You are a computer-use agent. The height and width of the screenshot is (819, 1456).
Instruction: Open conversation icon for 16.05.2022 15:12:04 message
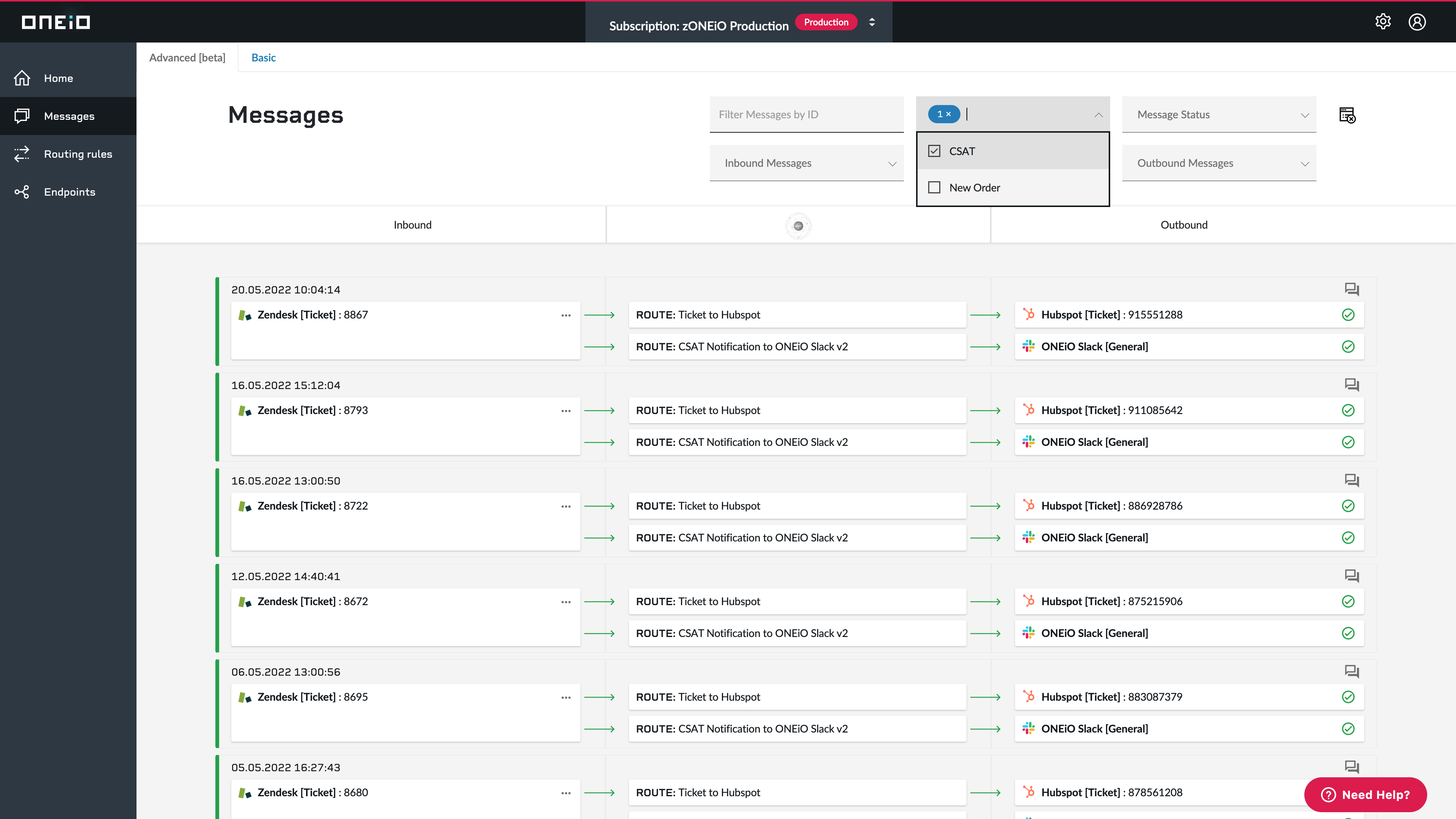1351,385
